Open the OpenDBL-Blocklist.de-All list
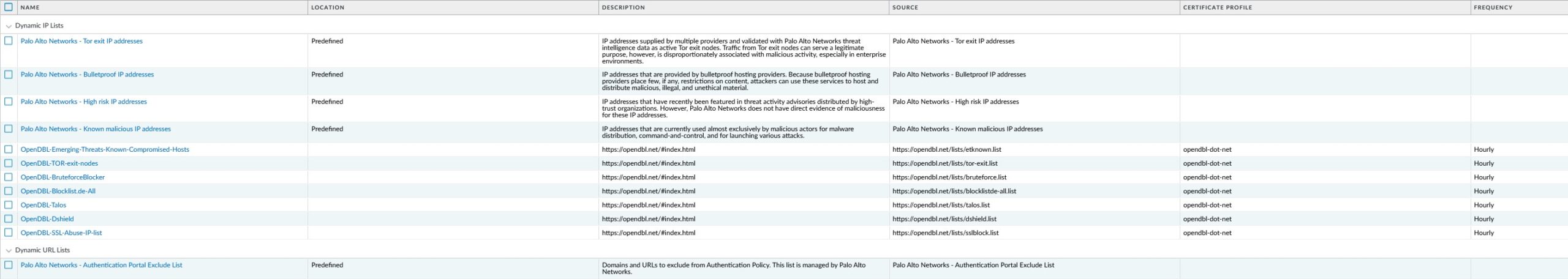This screenshot has height=279, width=1568. click(x=58, y=191)
